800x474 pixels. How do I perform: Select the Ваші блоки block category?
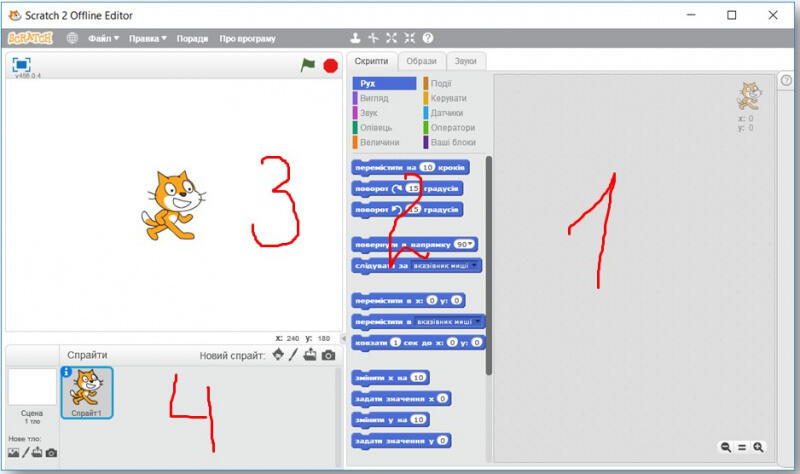452,142
